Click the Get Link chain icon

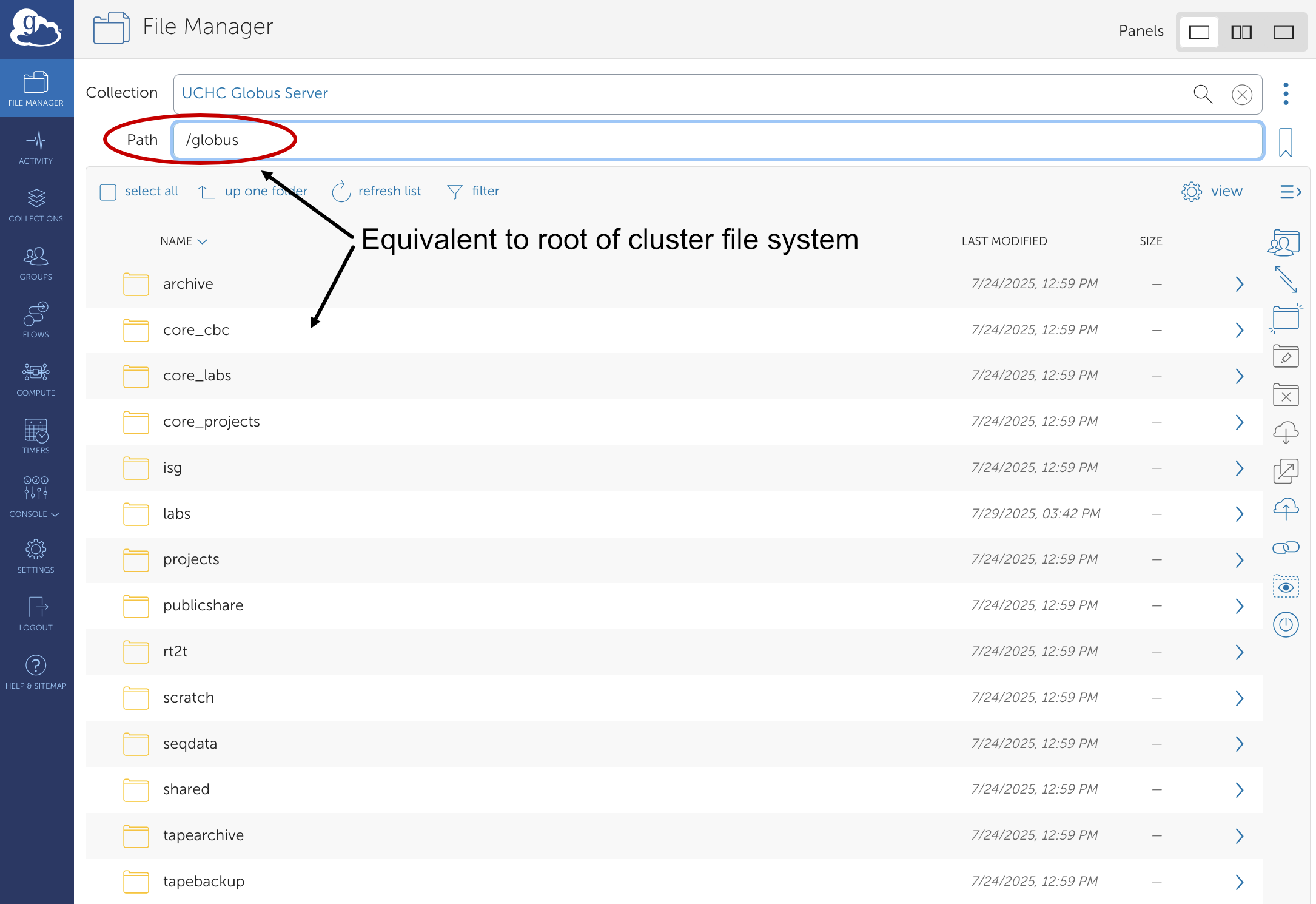pyautogui.click(x=1285, y=548)
